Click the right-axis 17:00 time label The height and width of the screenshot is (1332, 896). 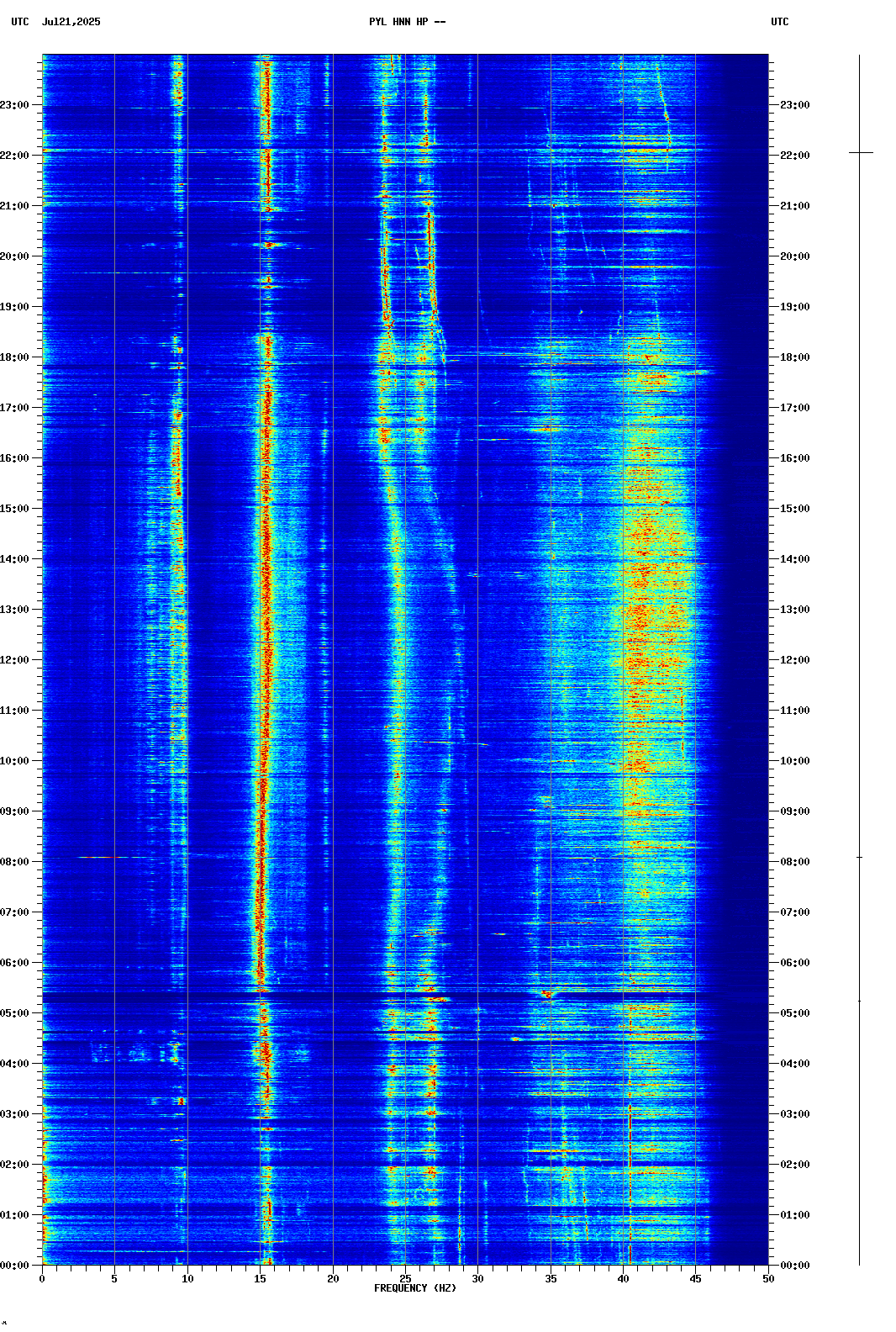pos(795,408)
